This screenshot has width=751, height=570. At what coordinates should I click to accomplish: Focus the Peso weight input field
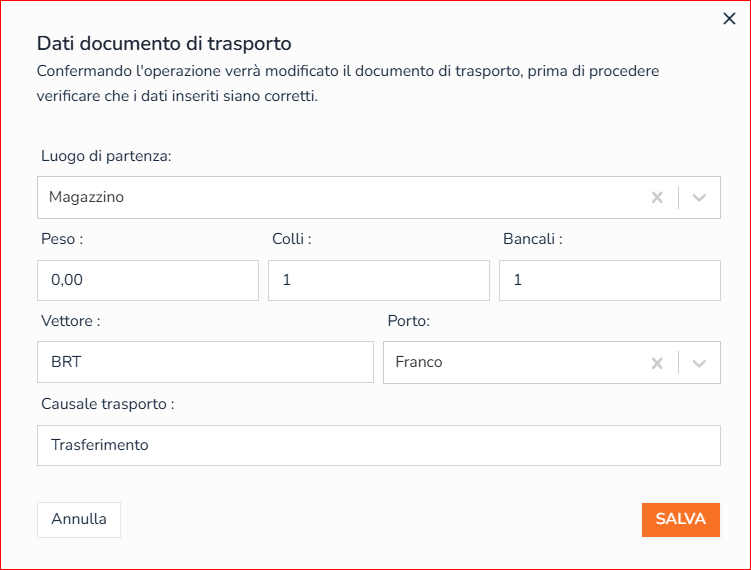tap(148, 281)
